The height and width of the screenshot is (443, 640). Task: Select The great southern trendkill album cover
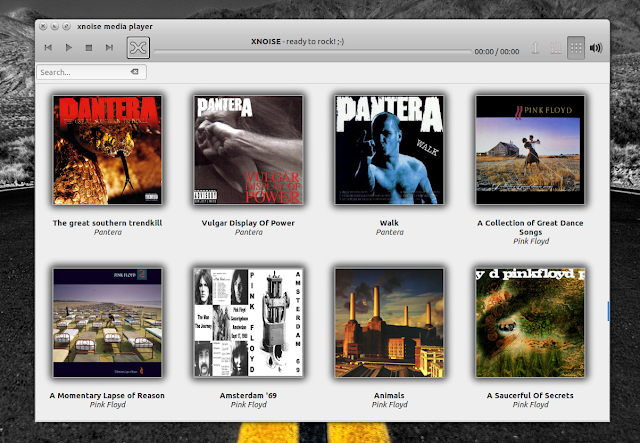point(107,150)
